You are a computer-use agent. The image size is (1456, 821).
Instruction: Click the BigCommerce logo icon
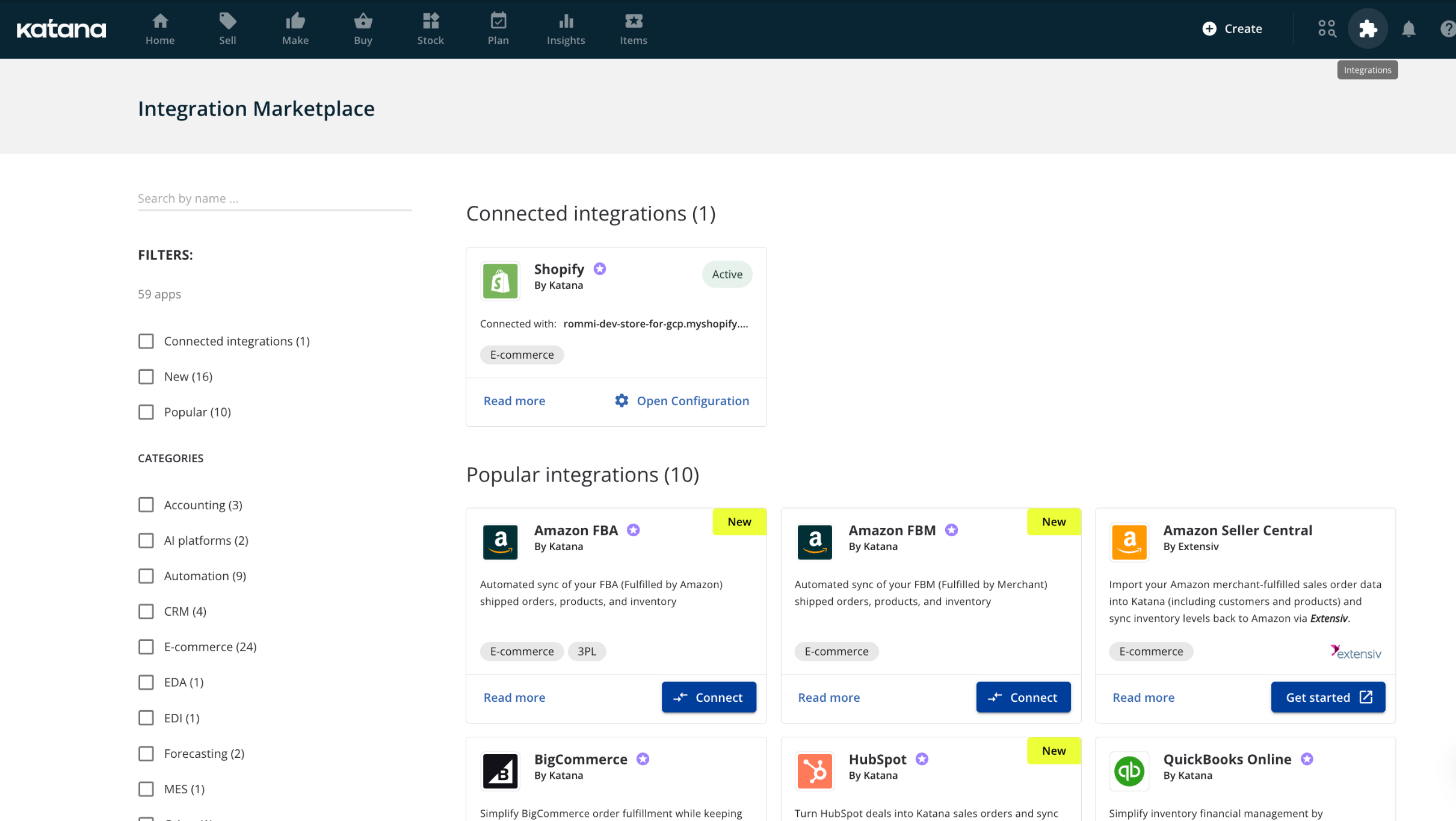click(x=500, y=771)
